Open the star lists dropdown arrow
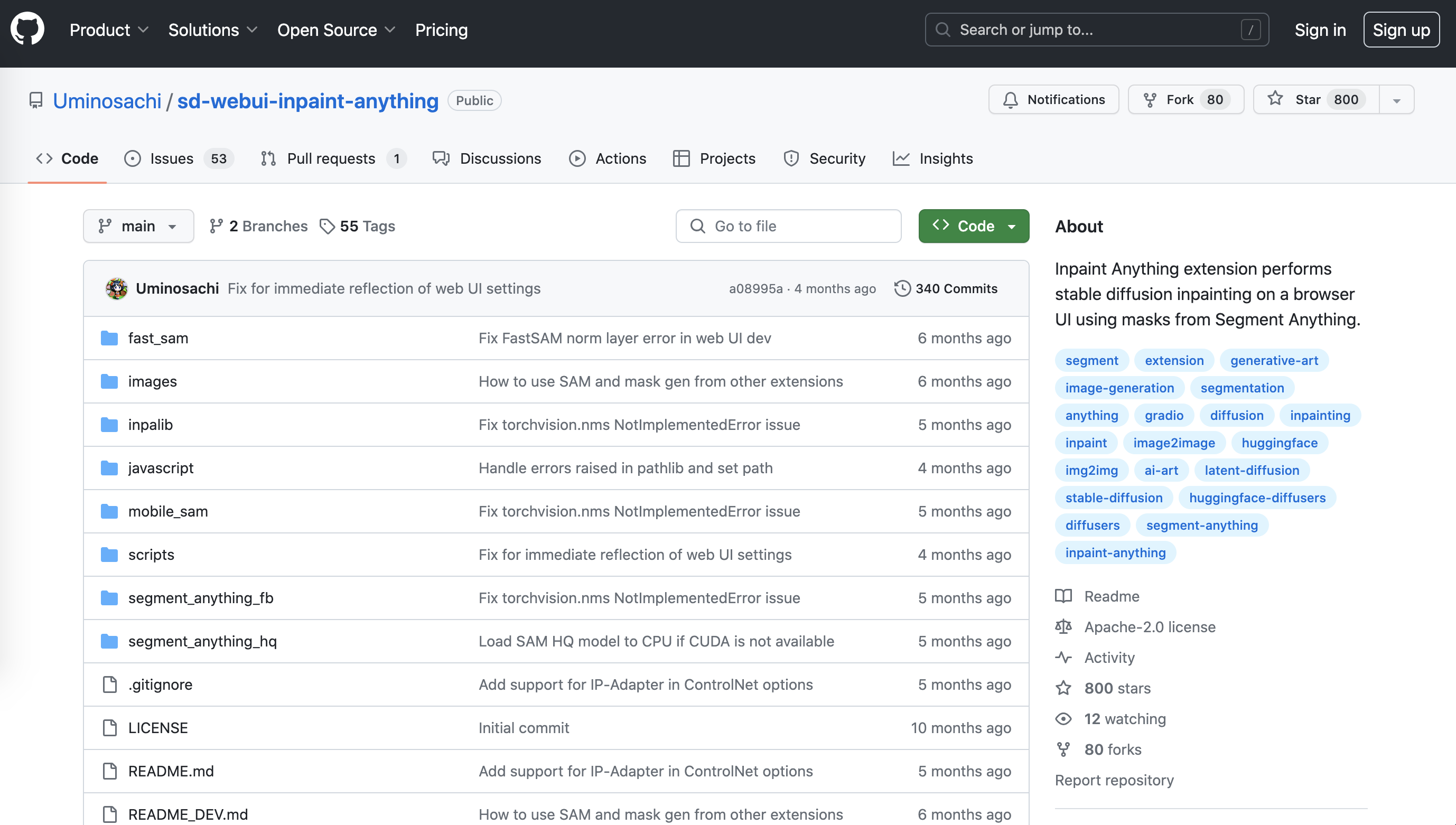 (1396, 99)
